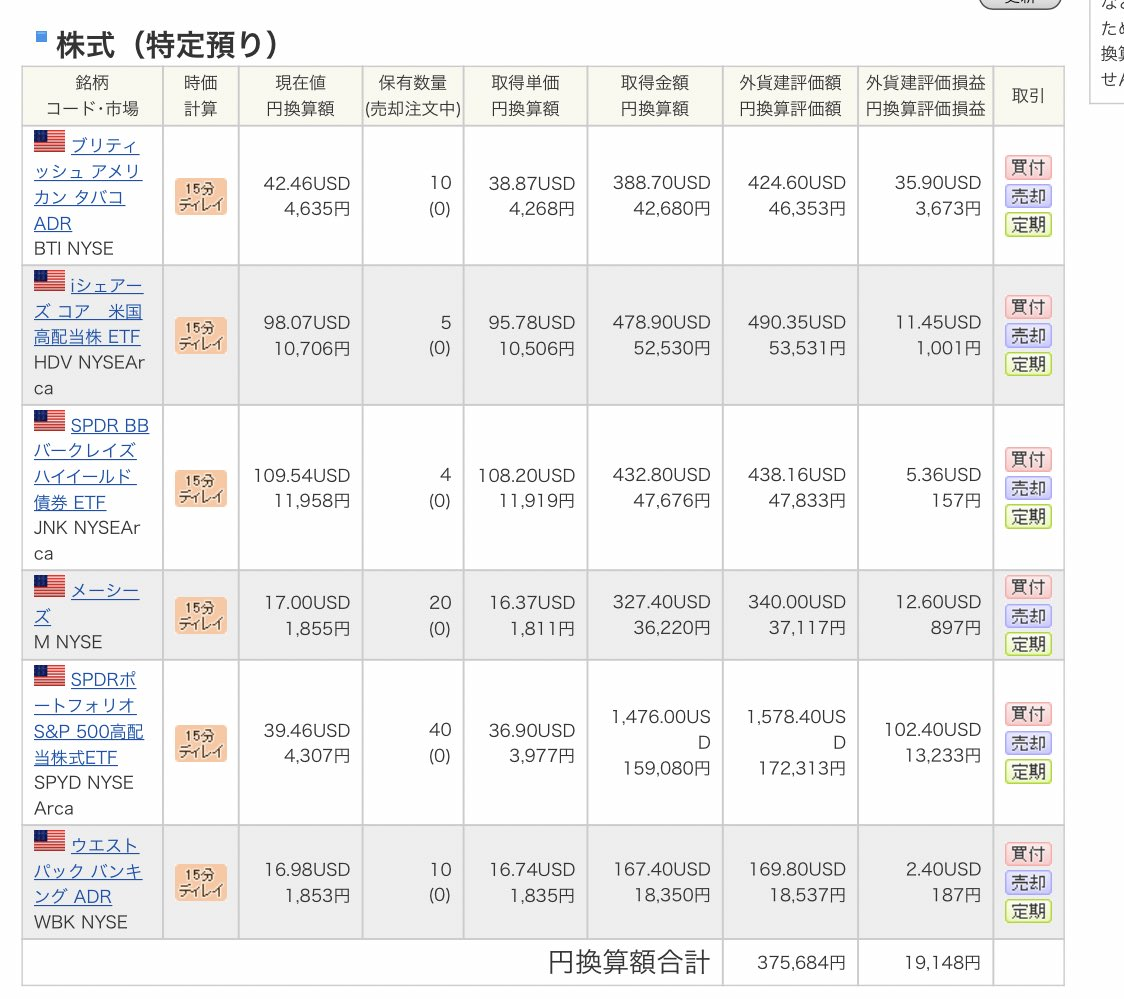Open ブリティッシュ アメリカン タバコ ADR stock link
This screenshot has height=999, width=1124.
click(x=87, y=184)
